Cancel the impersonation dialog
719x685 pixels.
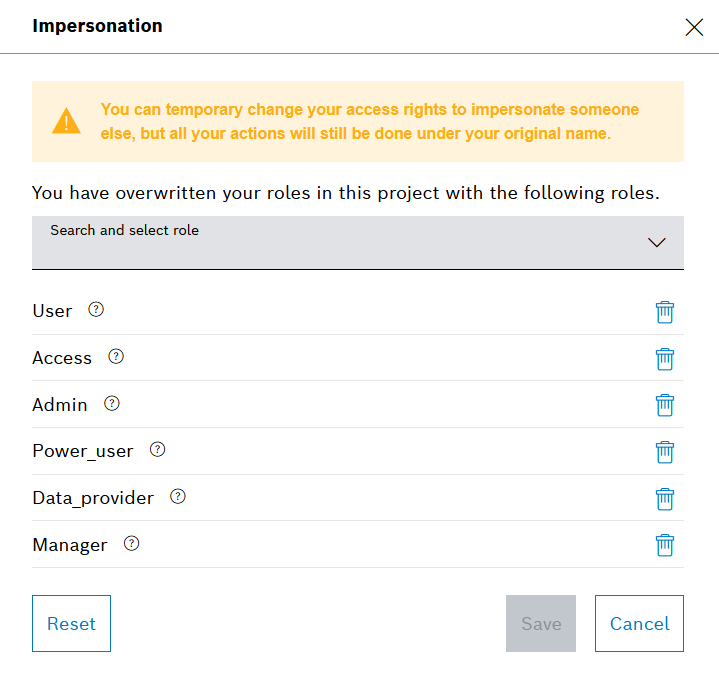tap(639, 623)
